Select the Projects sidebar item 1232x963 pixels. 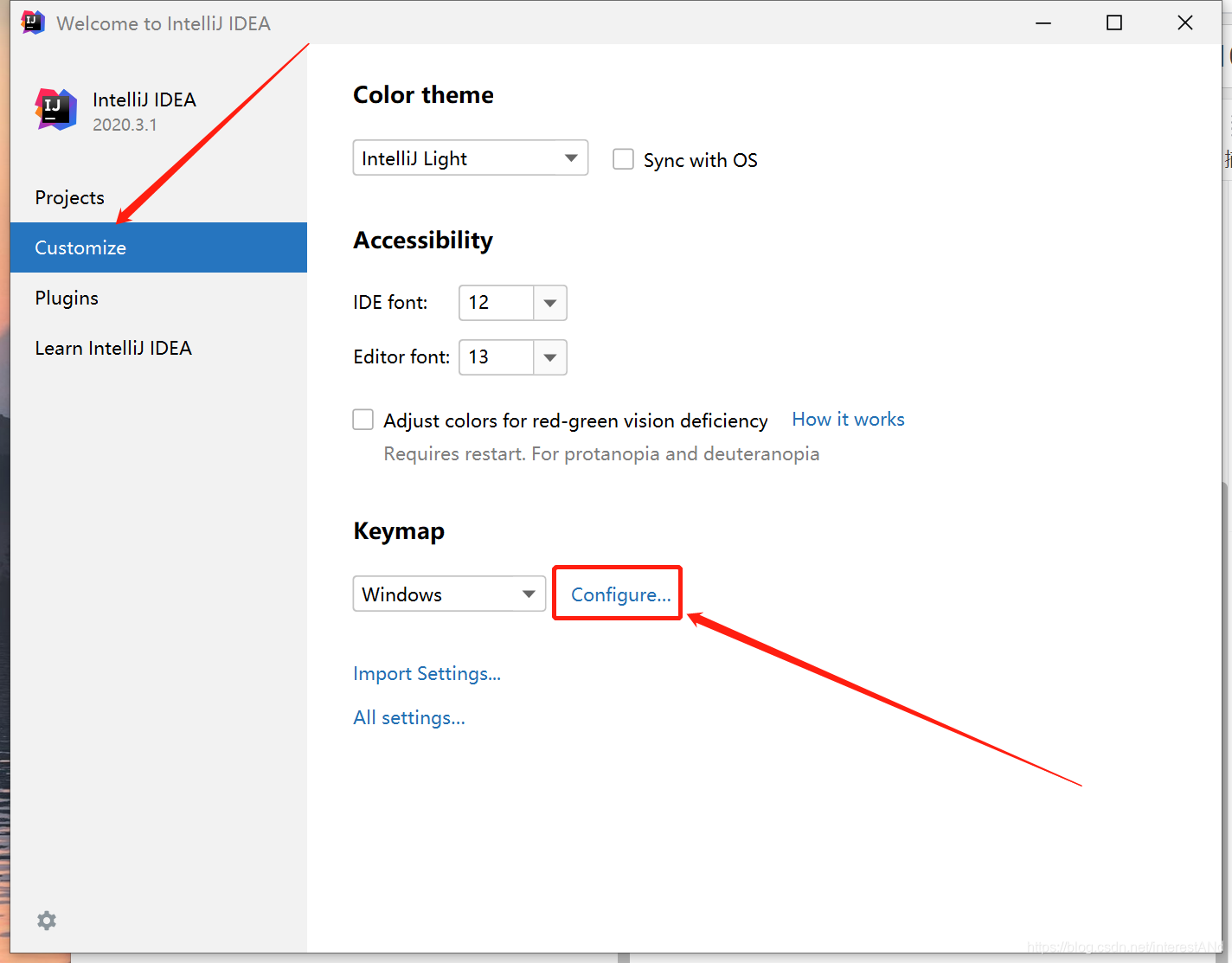click(158, 197)
